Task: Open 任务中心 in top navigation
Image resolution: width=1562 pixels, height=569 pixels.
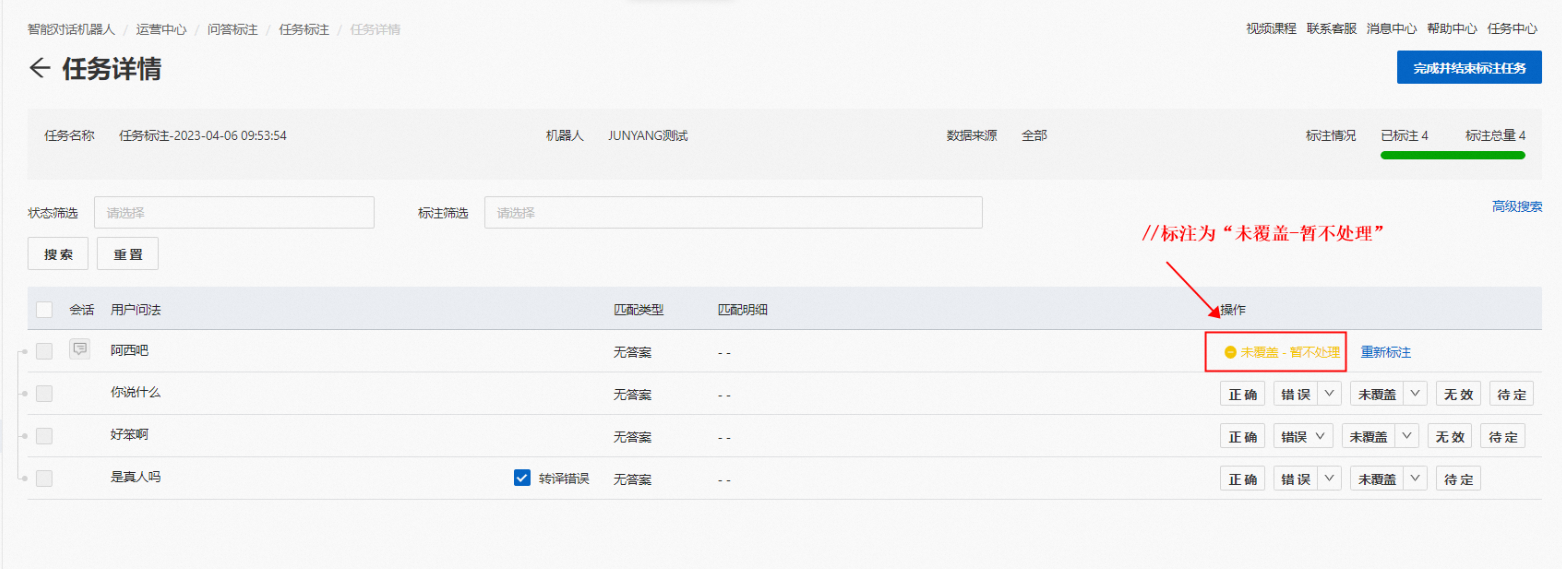Action: (x=1512, y=29)
